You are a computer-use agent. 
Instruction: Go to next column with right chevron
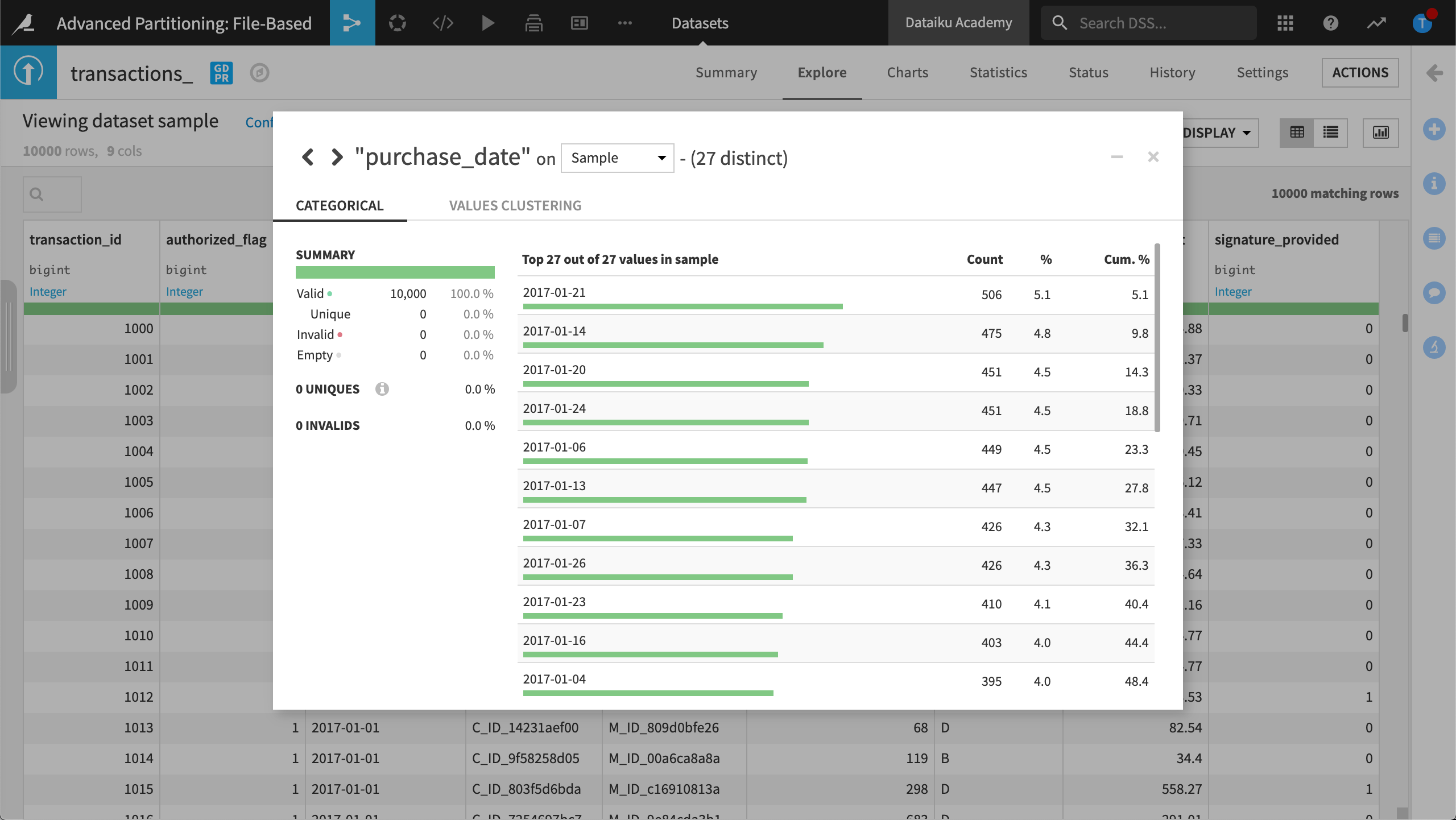pos(337,156)
